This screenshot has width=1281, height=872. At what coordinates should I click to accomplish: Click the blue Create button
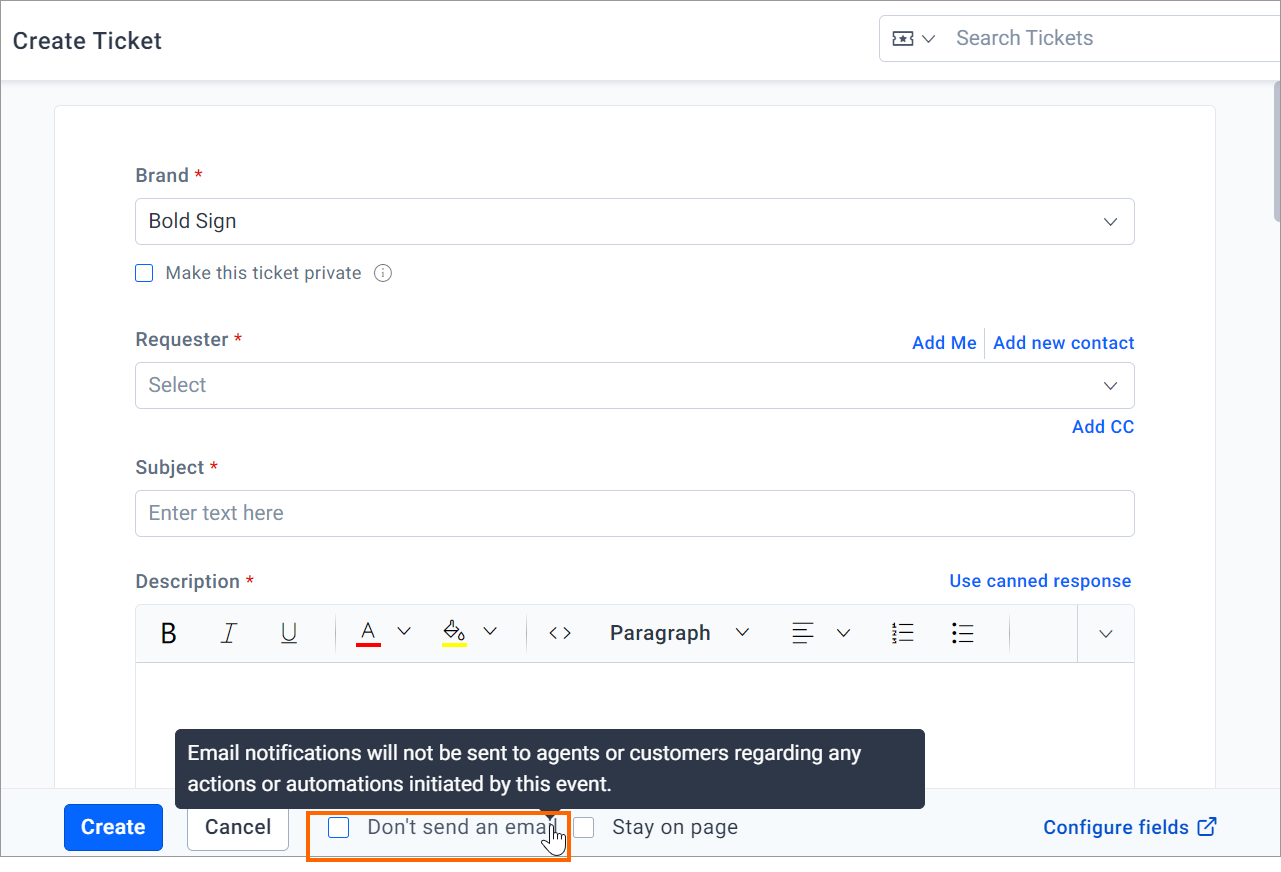point(113,827)
